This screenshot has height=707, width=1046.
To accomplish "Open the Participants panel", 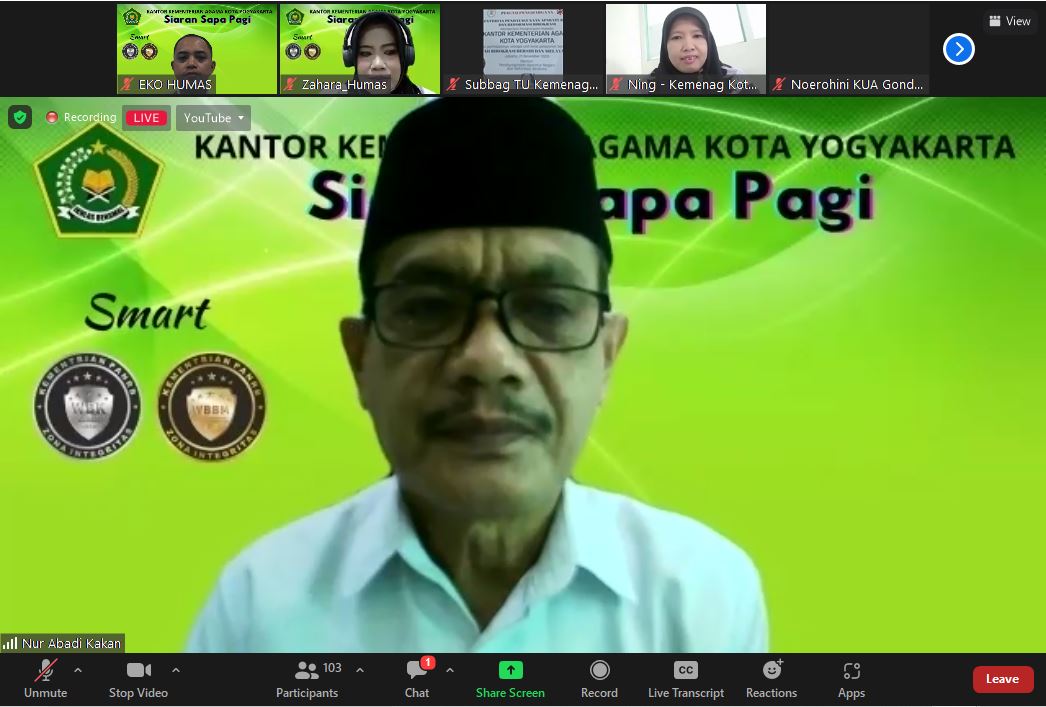I will click(x=307, y=680).
